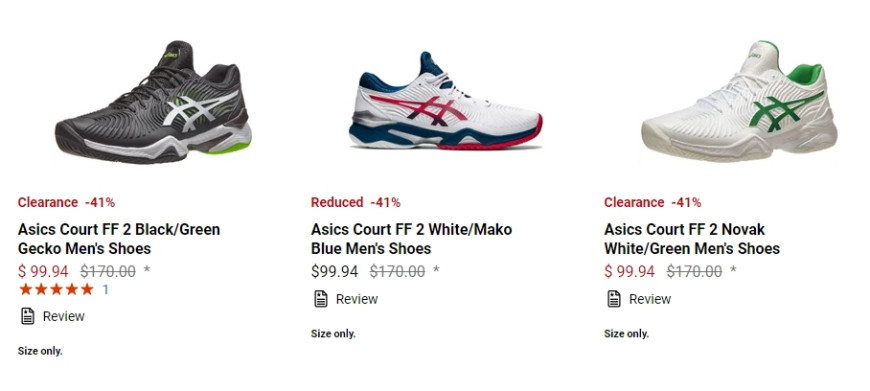Viewport: 870px width, 391px height.
Task: Select review document icon for Novak White/Green shoe
Action: click(614, 299)
